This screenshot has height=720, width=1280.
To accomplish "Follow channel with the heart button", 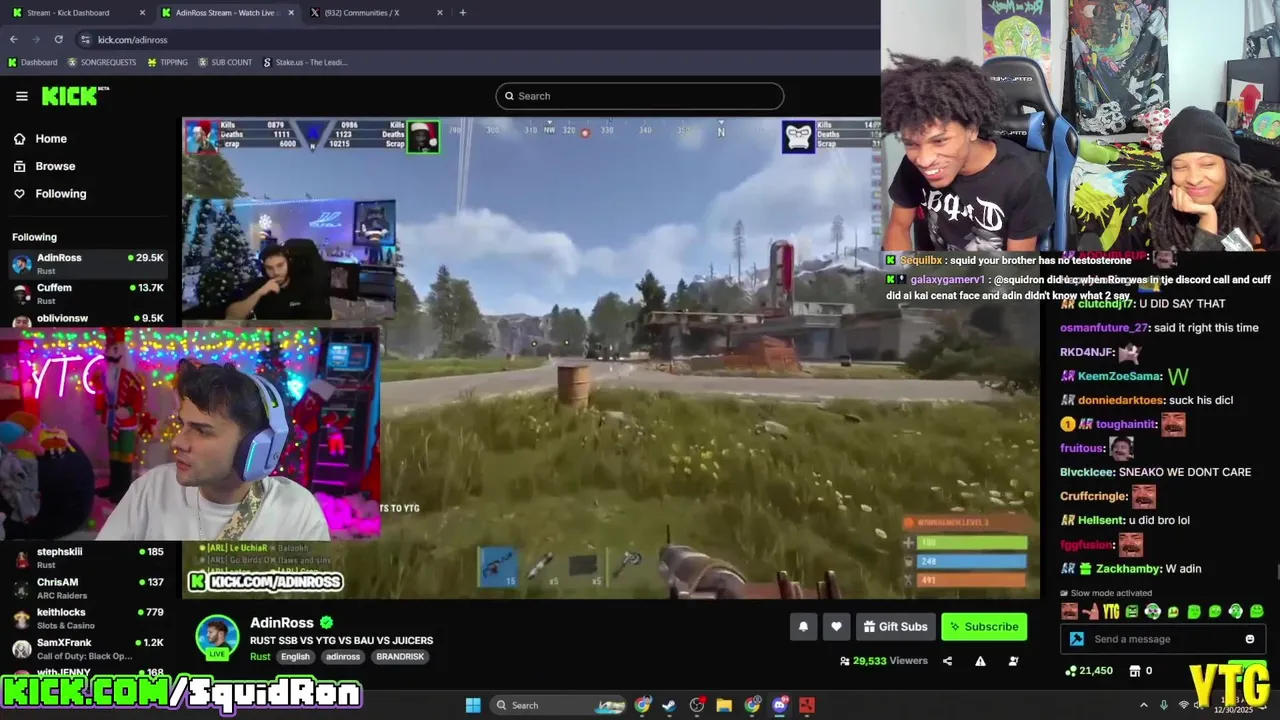I will pos(836,627).
